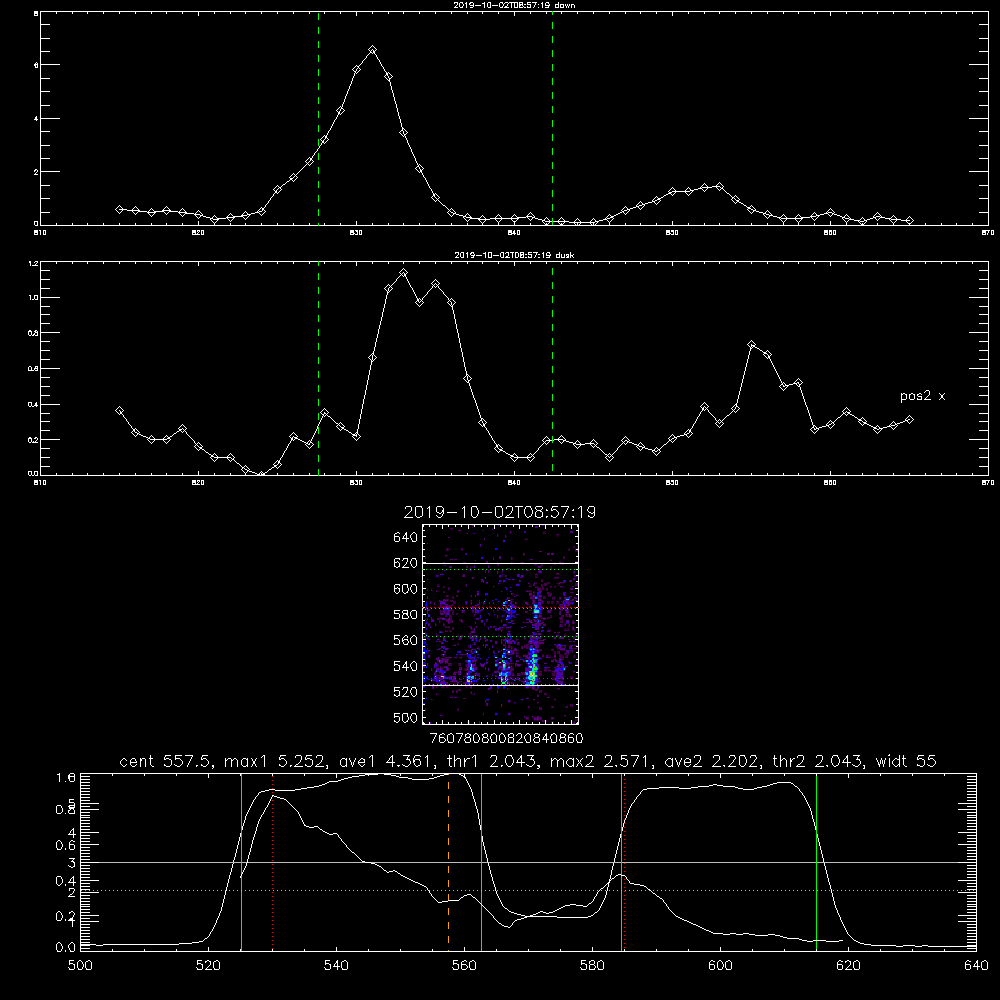Screen dimensions: 1000x1000
Task: Click the '600' y-axis label beside spectral image
Action: (406, 589)
